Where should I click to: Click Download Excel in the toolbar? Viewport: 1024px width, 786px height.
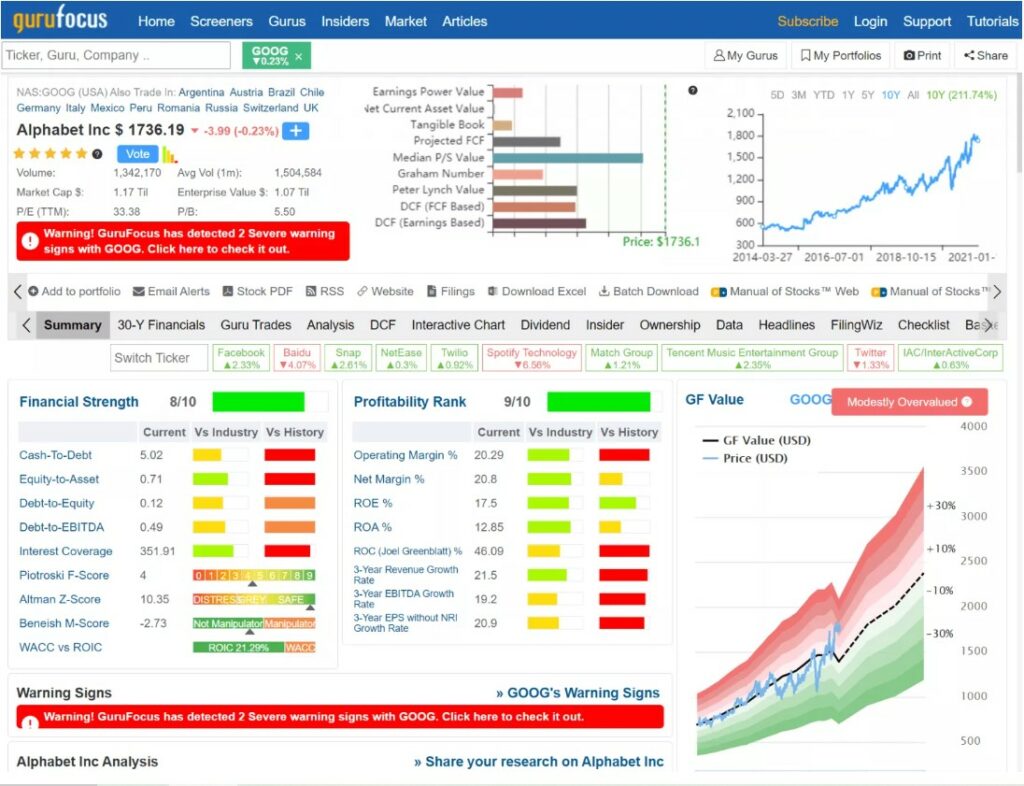[537, 291]
